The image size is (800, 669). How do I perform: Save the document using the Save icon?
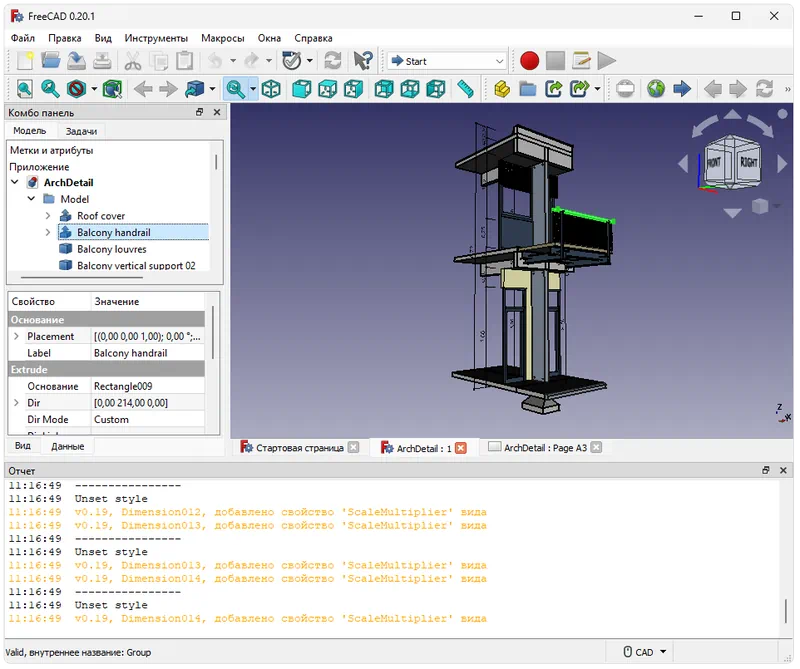[77, 61]
